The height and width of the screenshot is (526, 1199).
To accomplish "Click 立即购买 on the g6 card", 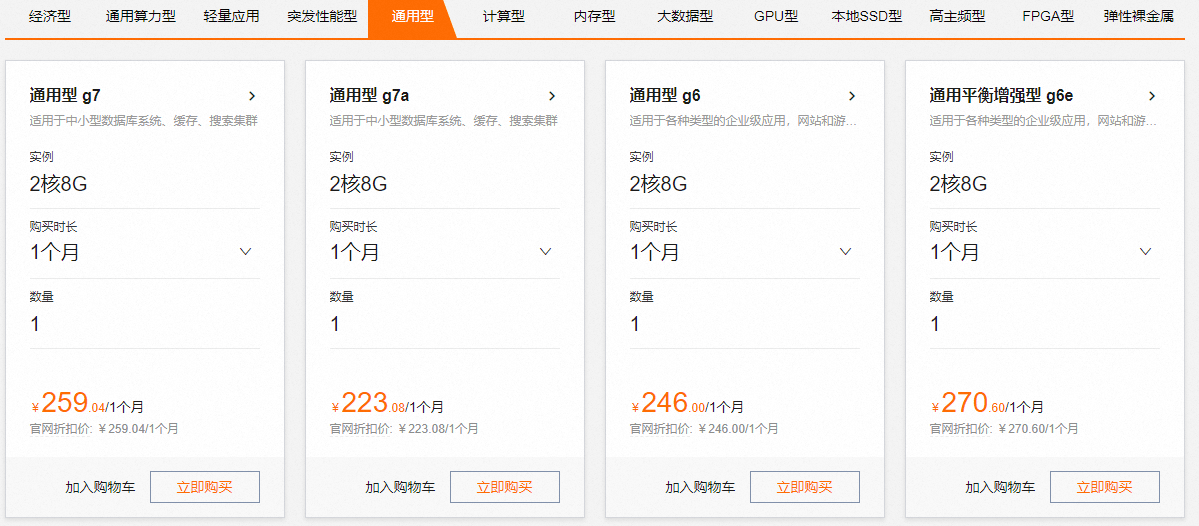I will [804, 487].
